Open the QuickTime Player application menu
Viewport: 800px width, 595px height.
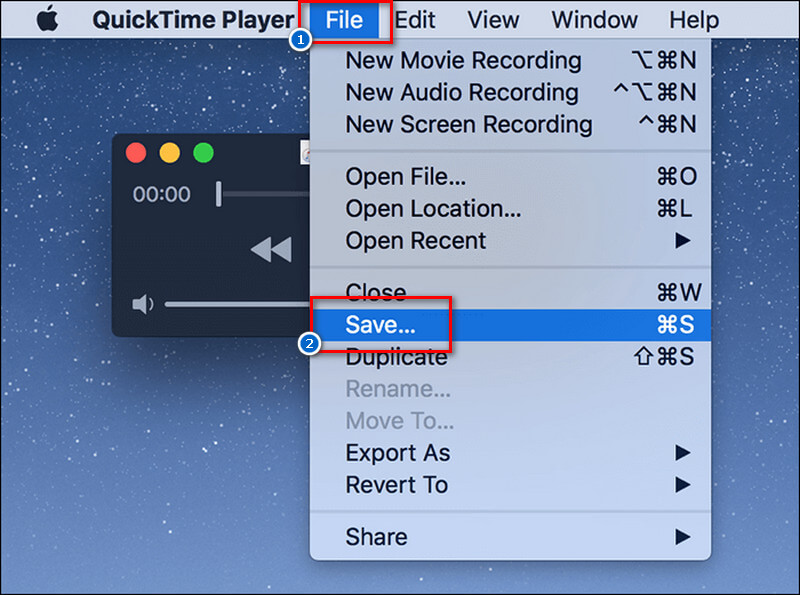coord(193,19)
